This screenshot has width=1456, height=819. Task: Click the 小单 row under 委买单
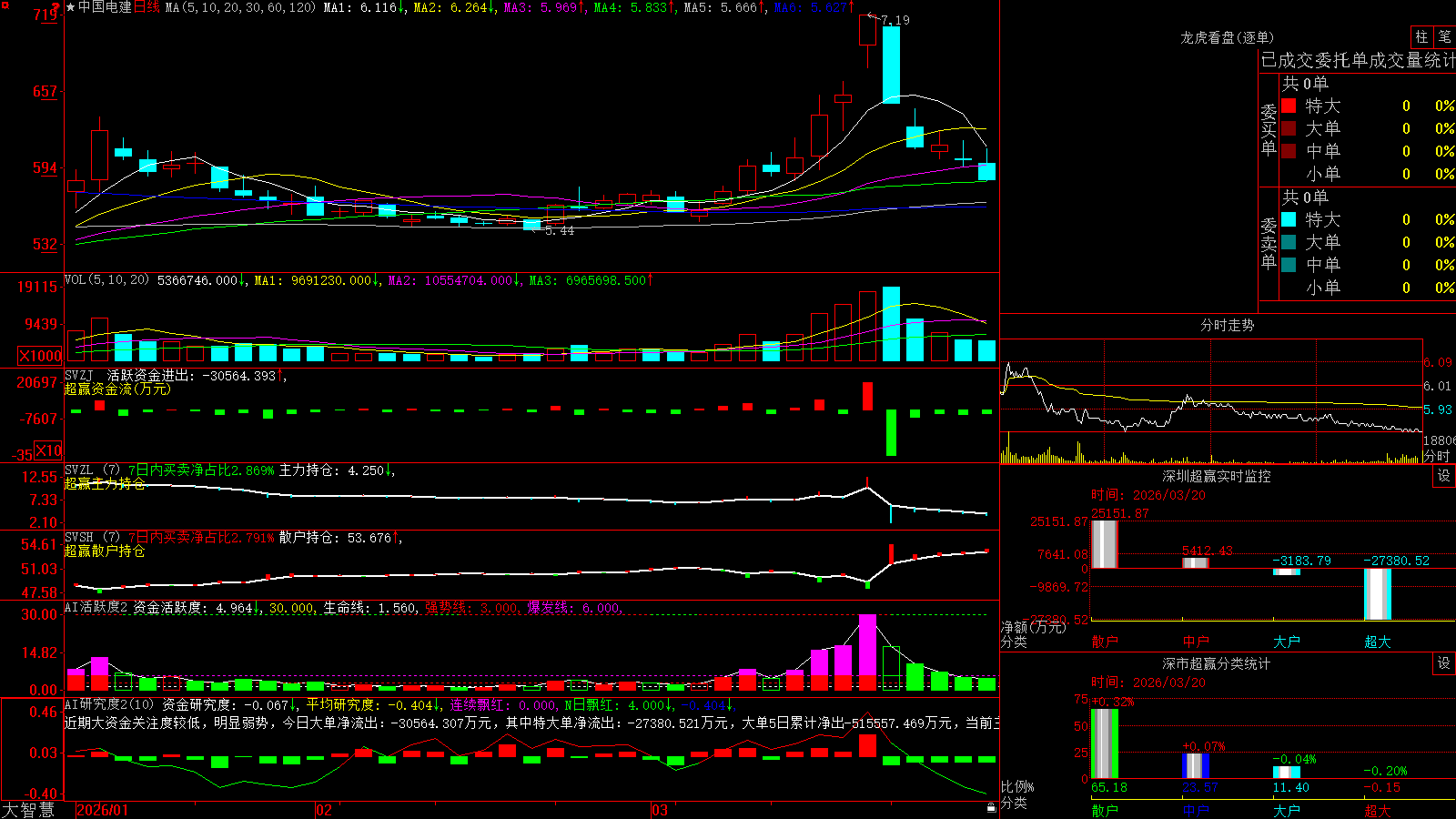[x=1368, y=174]
